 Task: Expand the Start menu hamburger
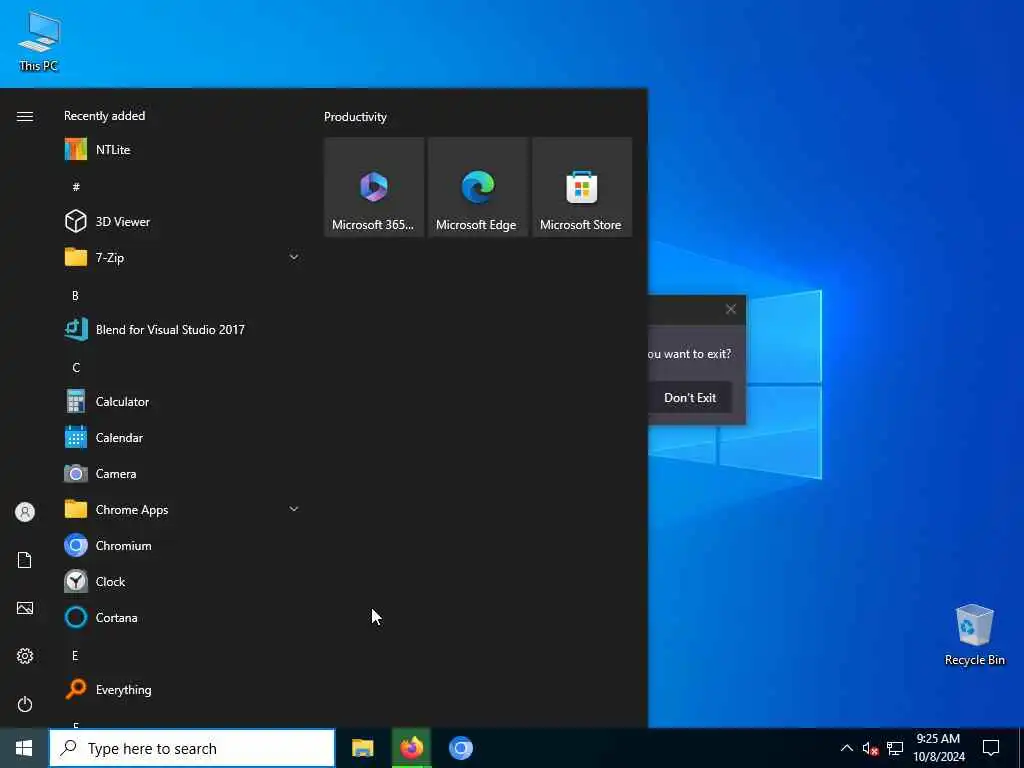coord(25,116)
